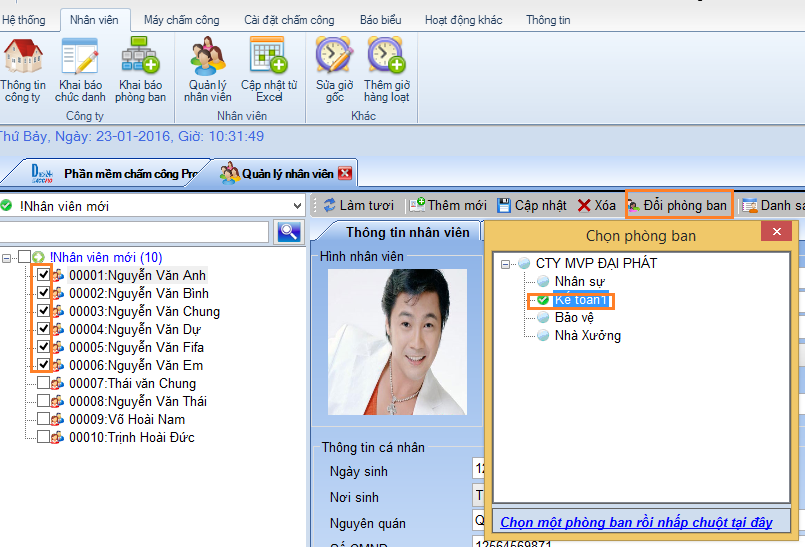Uncheck employee 00001 Nguyễn Văn Anh
Viewport: 805px width, 547px height.
[44, 275]
